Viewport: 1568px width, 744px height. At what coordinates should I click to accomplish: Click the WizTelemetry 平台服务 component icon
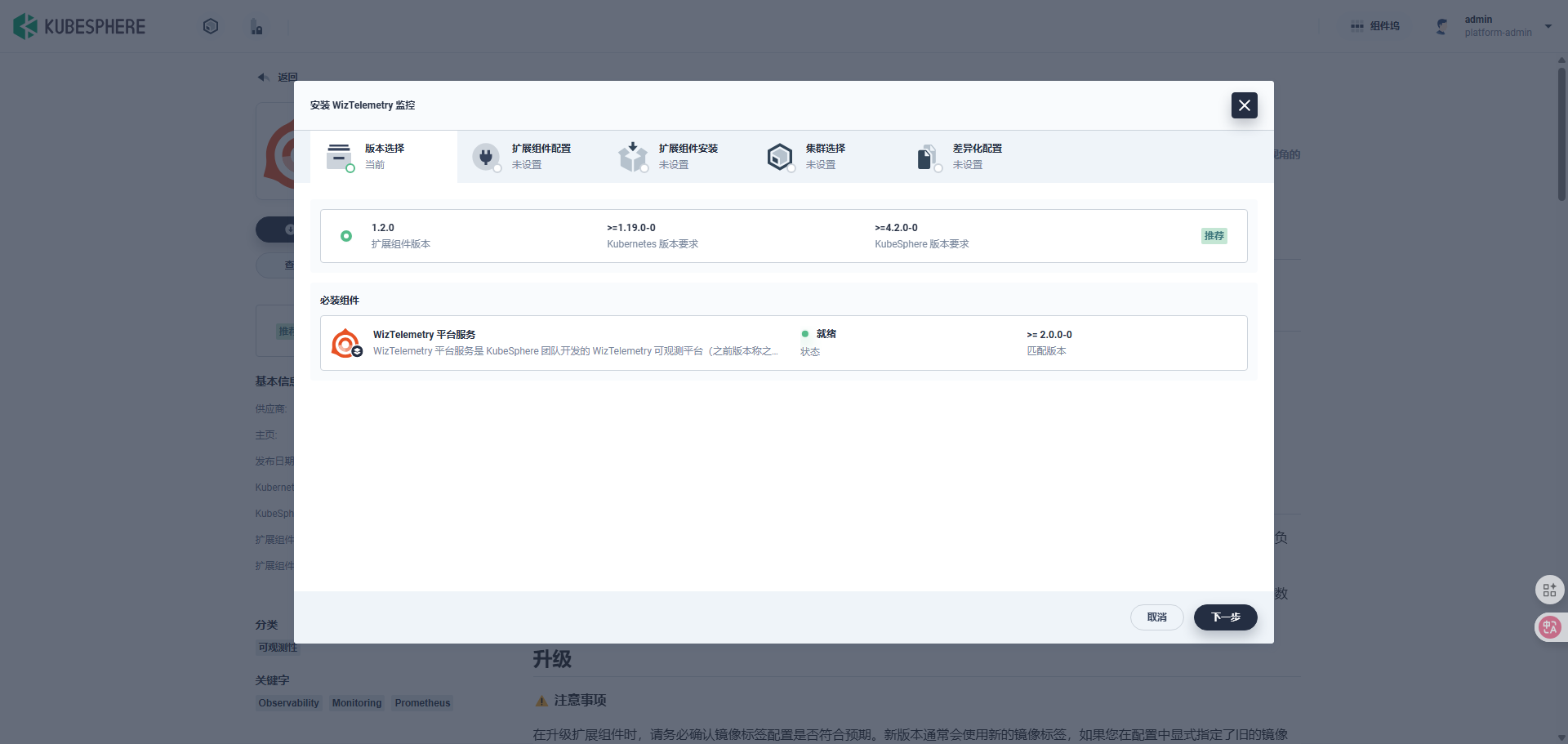pyautogui.click(x=346, y=343)
